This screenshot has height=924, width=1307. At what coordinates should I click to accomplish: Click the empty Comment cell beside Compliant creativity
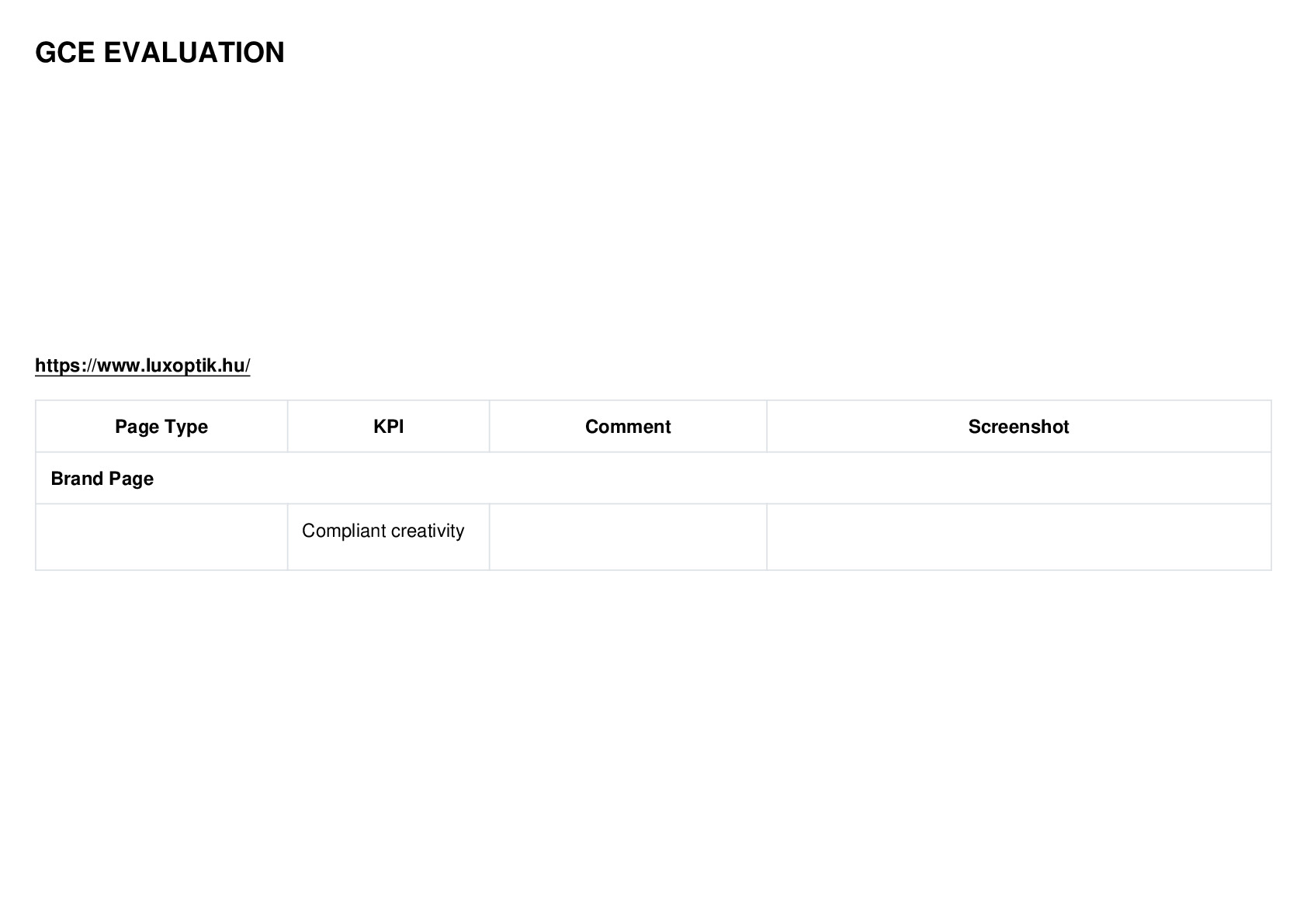[x=628, y=537]
